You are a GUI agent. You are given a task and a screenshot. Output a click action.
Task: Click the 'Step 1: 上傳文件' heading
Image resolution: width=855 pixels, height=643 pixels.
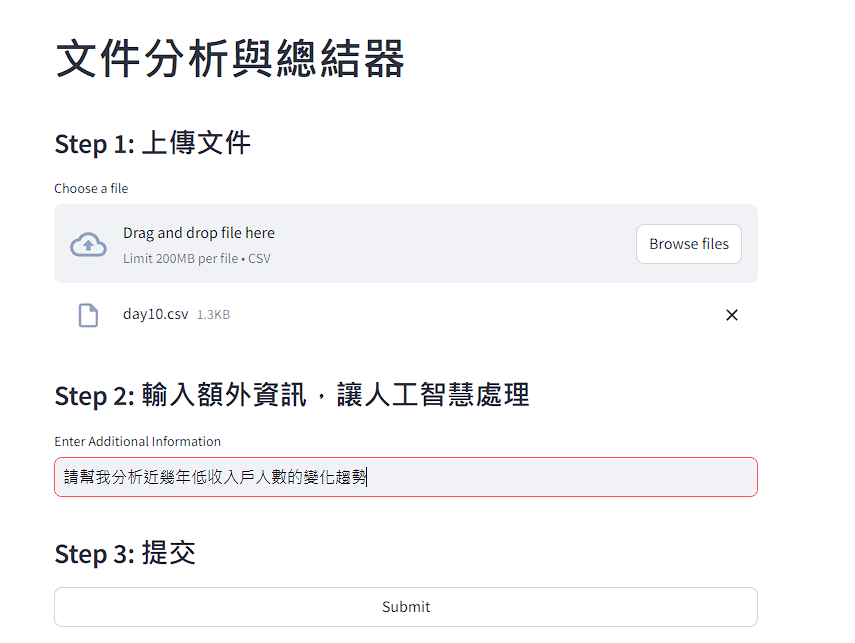[x=152, y=143]
